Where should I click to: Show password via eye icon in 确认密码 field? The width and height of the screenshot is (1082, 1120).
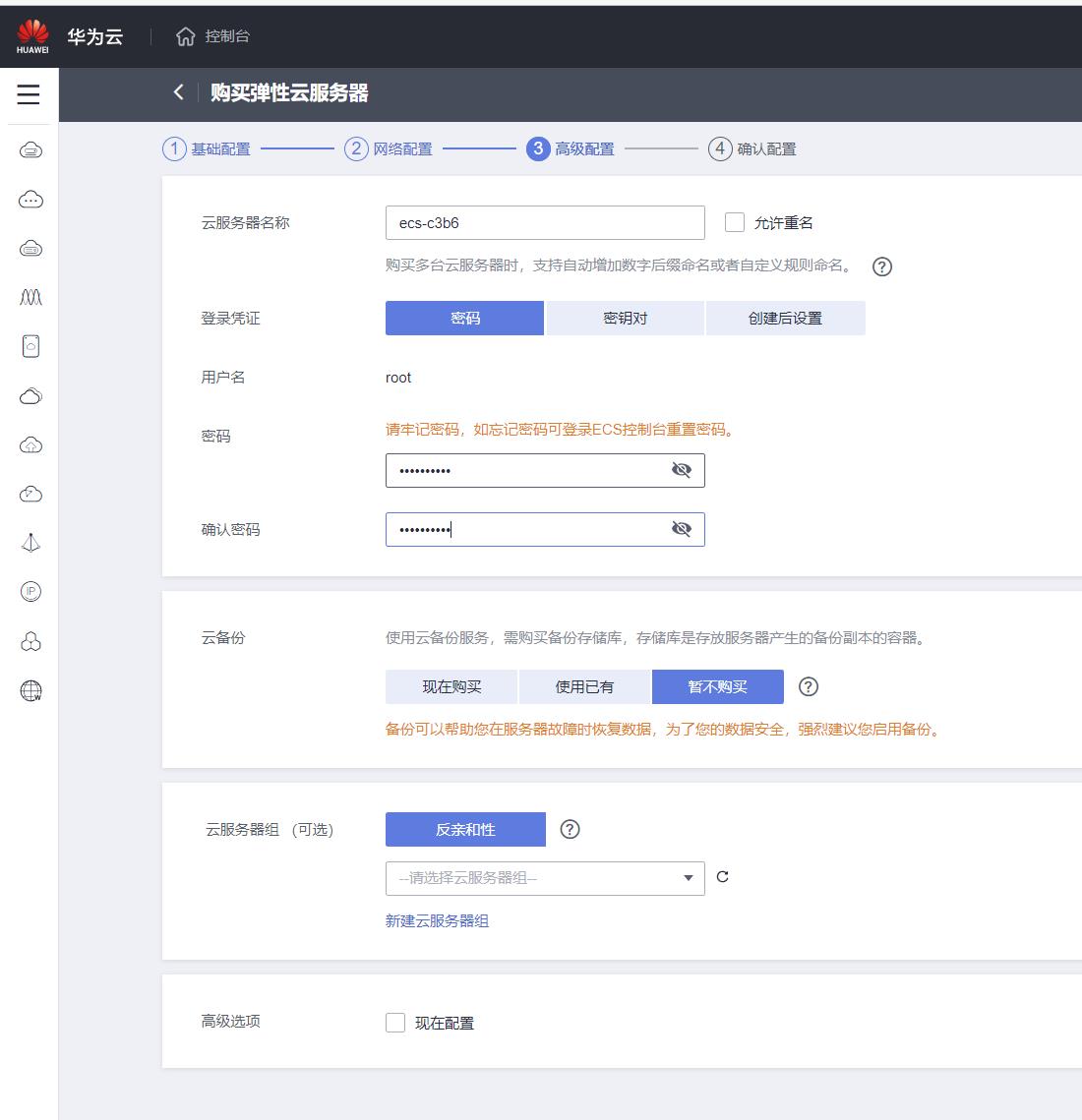682,529
